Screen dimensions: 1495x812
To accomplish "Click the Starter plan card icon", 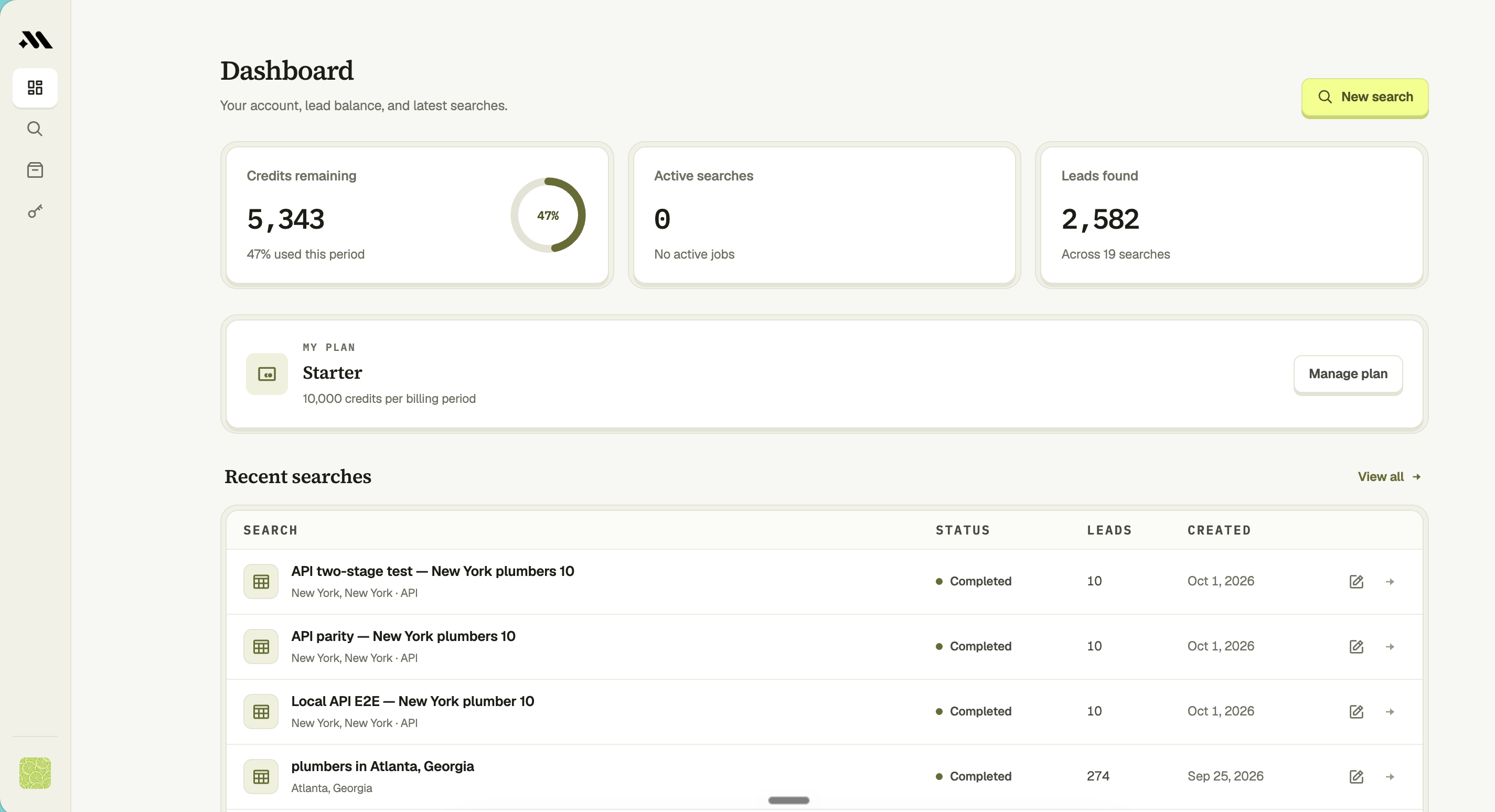I will click(x=267, y=374).
